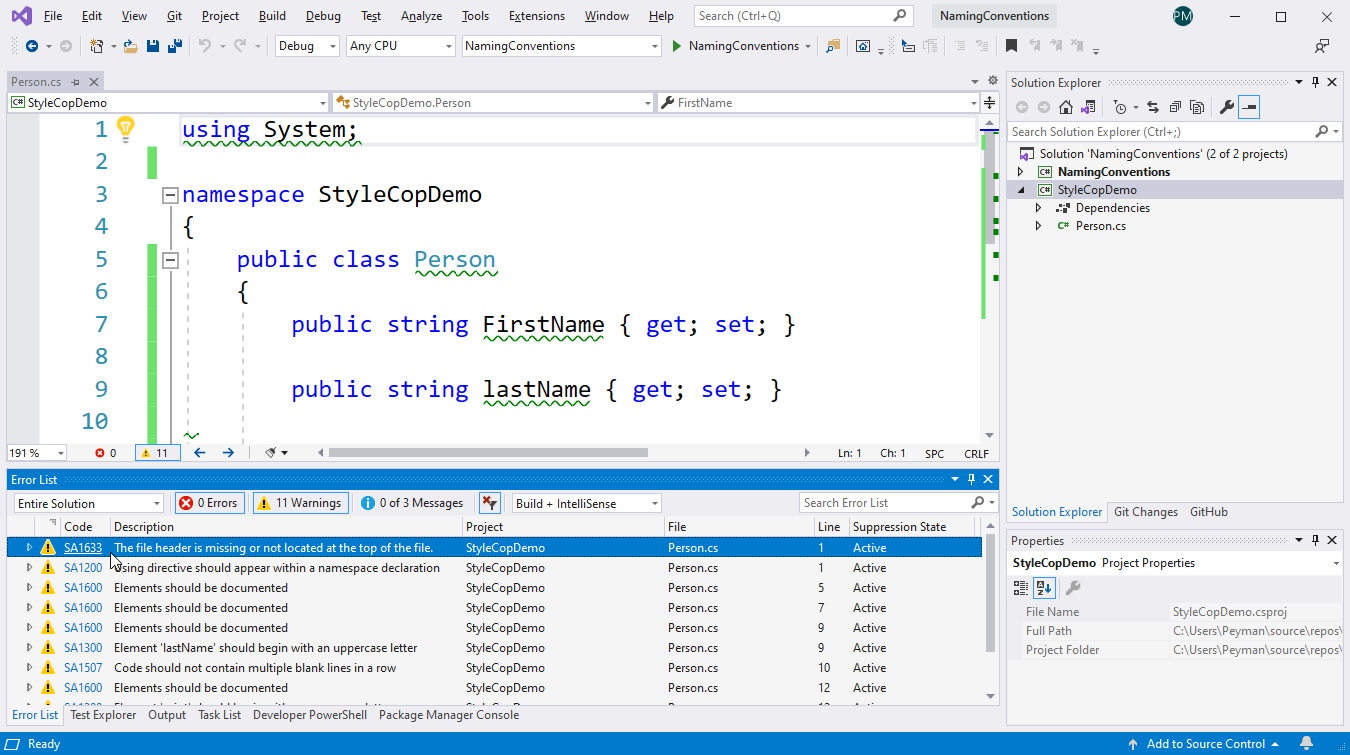Switch to the Git Changes tab
This screenshot has height=755, width=1350.
point(1146,512)
